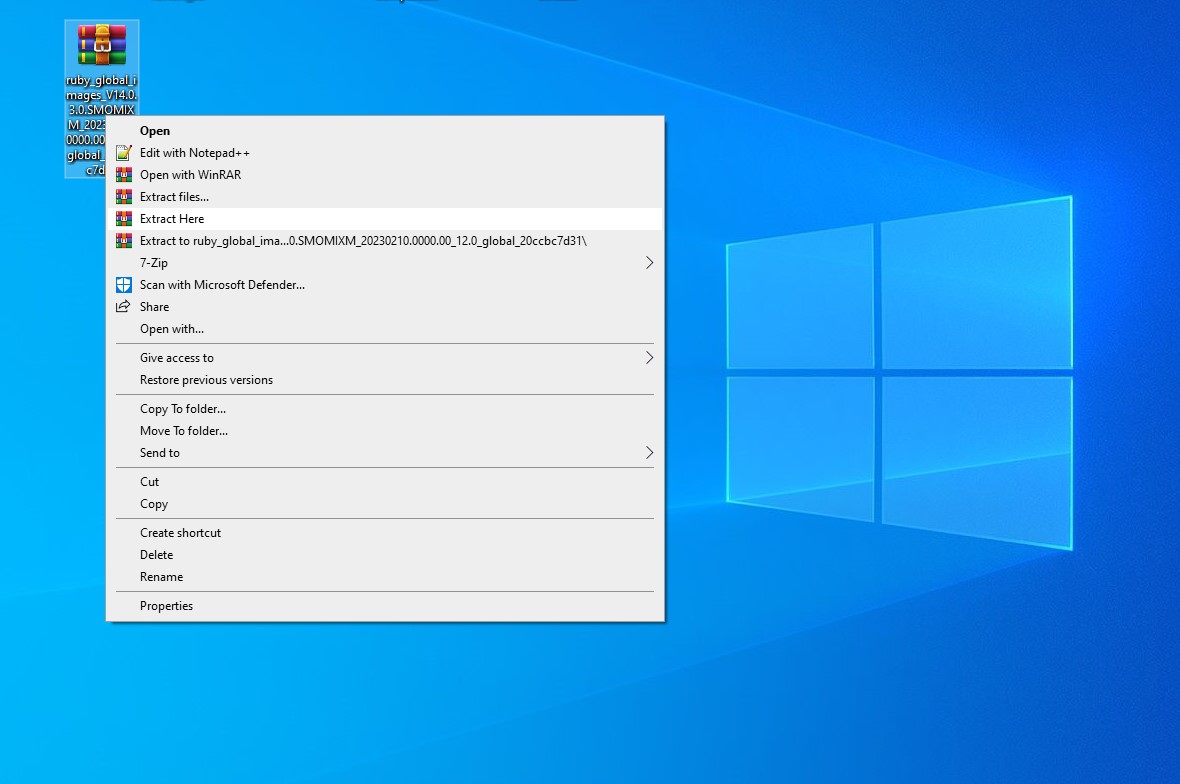Select Open with WinRAR
This screenshot has height=784, width=1180.
[385, 175]
